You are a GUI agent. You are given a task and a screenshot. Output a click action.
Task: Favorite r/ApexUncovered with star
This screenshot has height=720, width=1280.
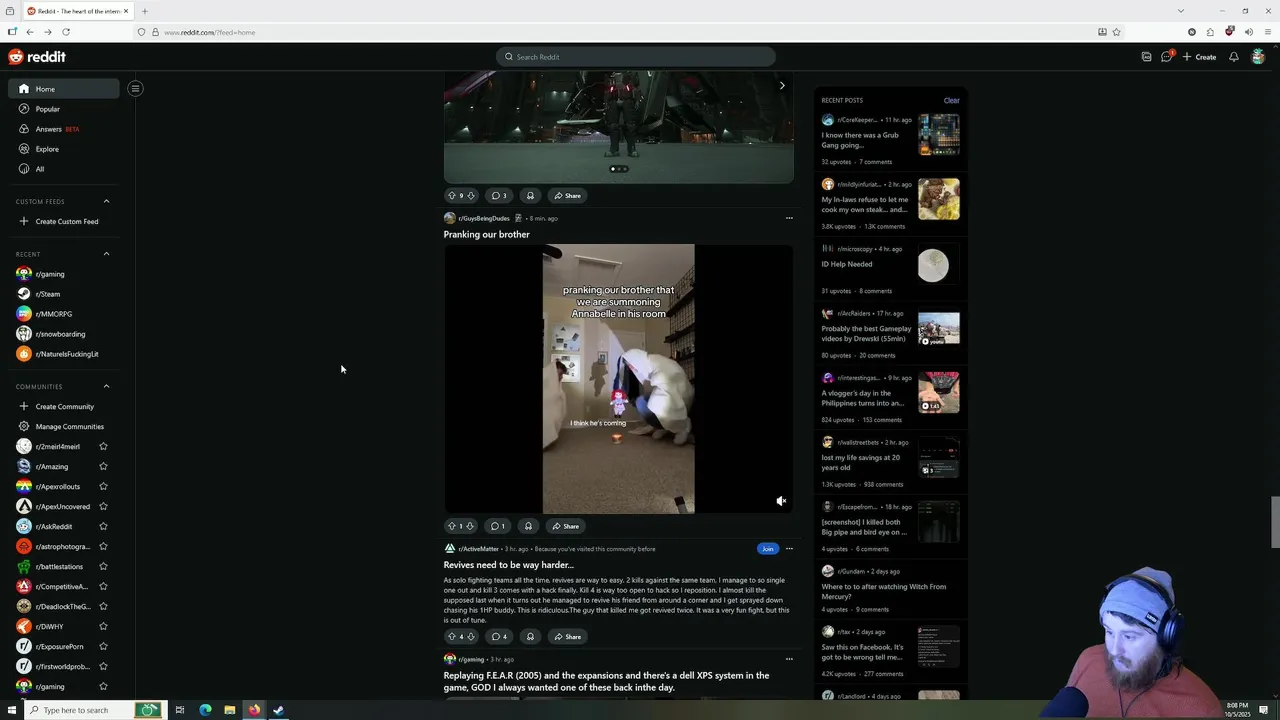point(103,506)
